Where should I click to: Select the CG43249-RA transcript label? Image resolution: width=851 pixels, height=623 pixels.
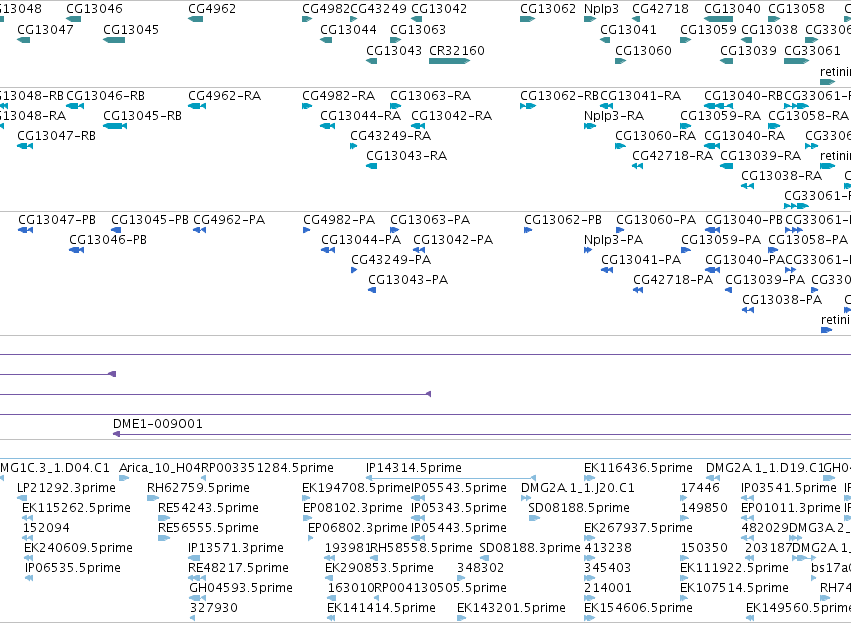(391, 136)
